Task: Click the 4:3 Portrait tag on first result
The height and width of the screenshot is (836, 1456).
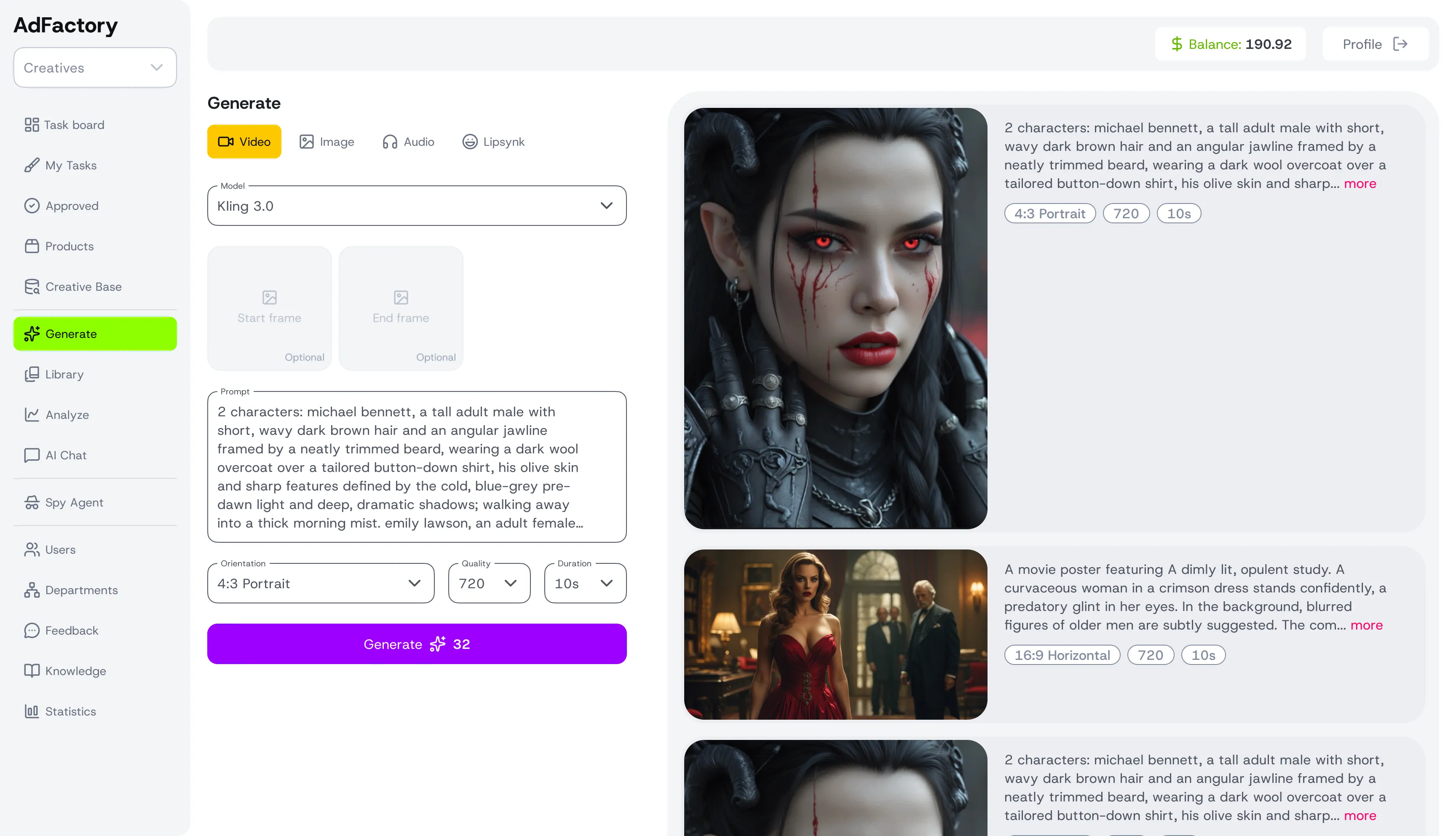Action: [x=1050, y=214]
